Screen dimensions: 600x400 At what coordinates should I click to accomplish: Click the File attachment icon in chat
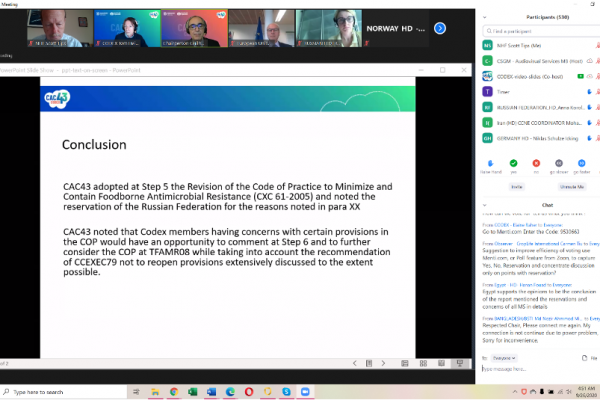tap(583, 357)
